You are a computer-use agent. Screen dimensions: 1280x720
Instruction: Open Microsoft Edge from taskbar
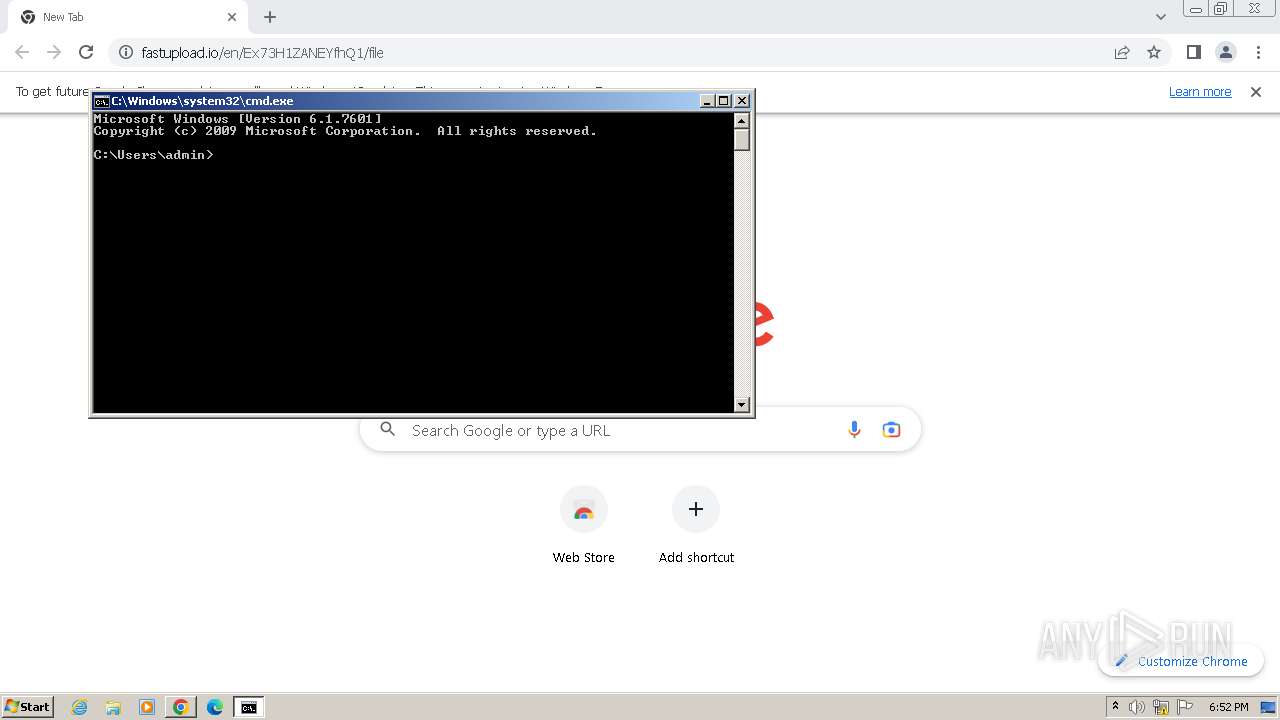(x=214, y=707)
